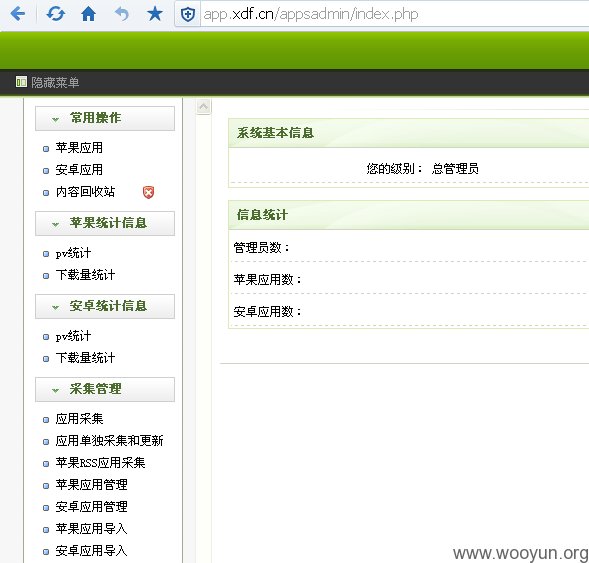Click the 安卓统计信息 section header
Viewport: 589px width, 563px height.
point(105,306)
